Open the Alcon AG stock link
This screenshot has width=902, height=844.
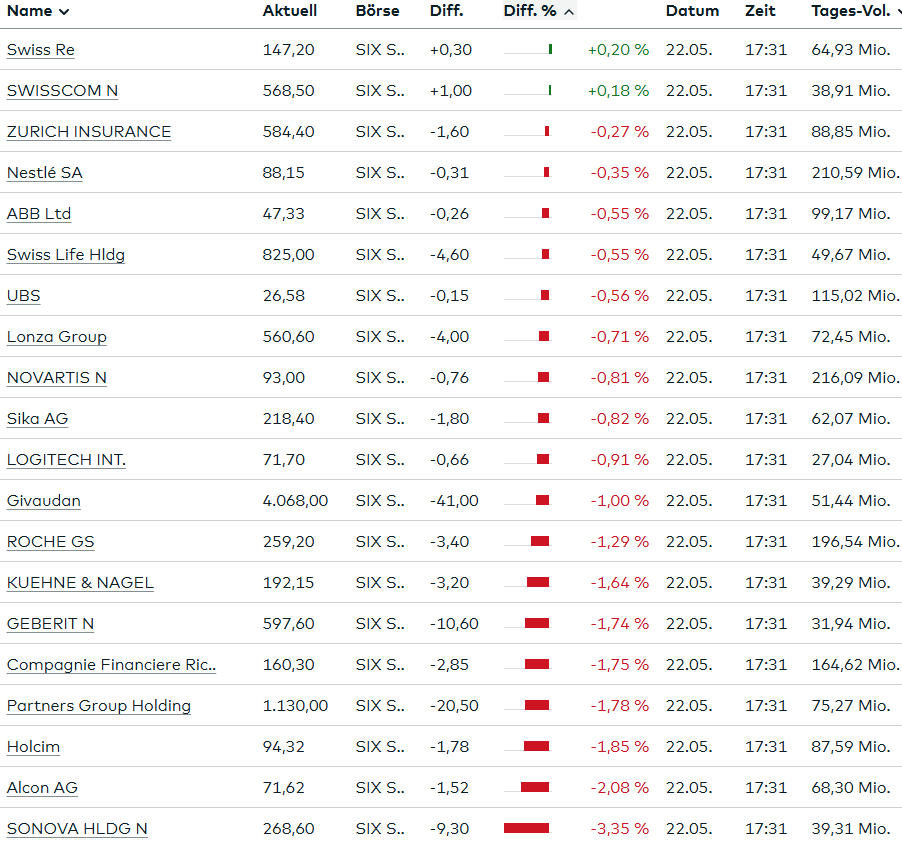[43, 788]
